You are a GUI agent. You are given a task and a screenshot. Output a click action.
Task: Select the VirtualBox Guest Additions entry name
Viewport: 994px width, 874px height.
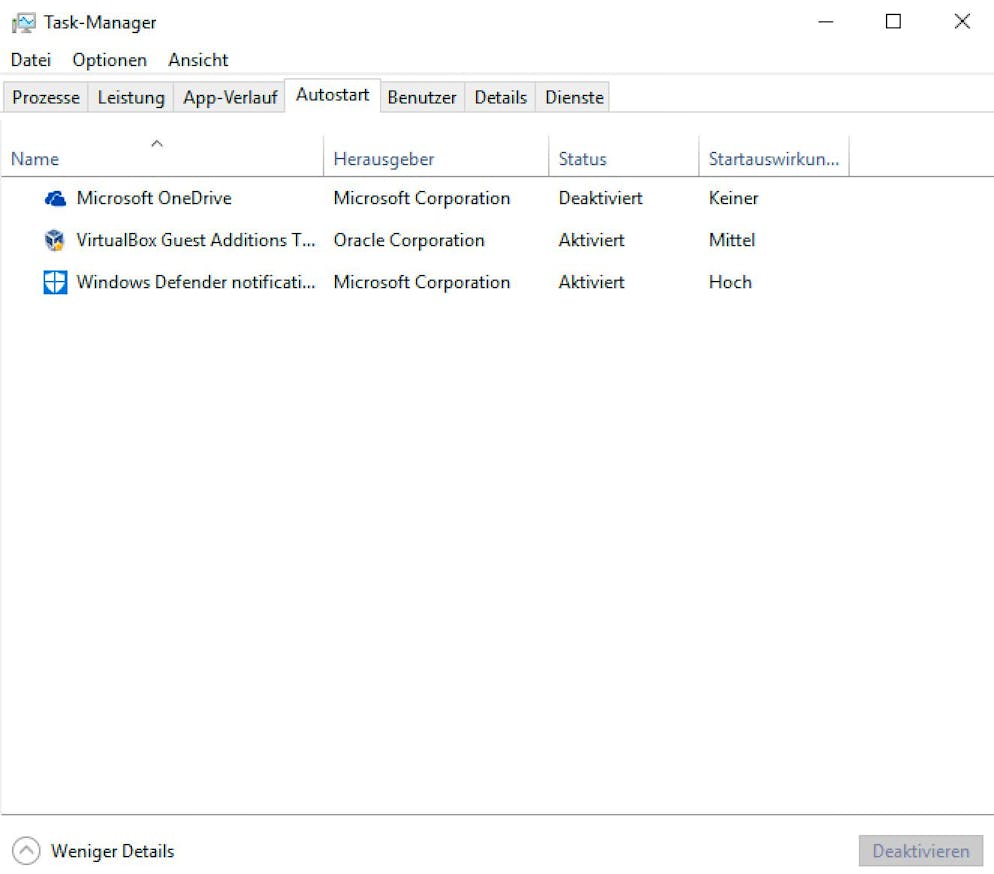(x=196, y=240)
